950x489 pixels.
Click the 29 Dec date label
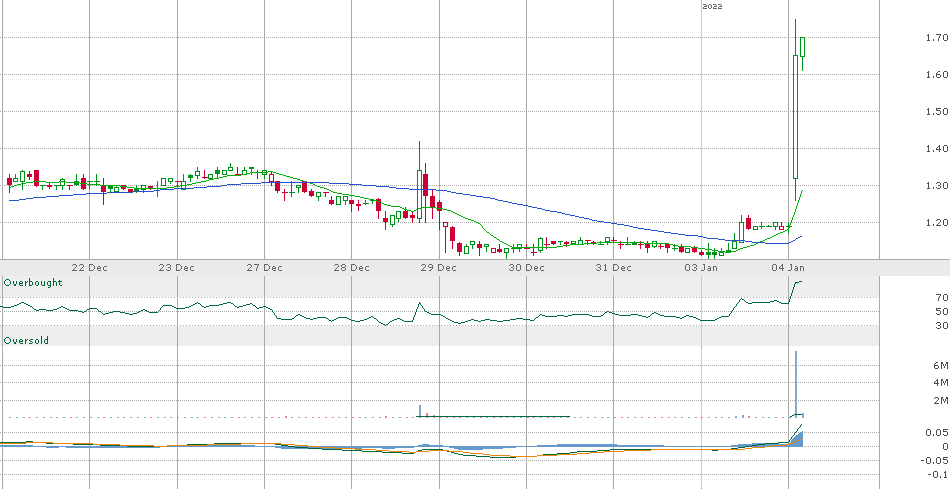point(439,268)
